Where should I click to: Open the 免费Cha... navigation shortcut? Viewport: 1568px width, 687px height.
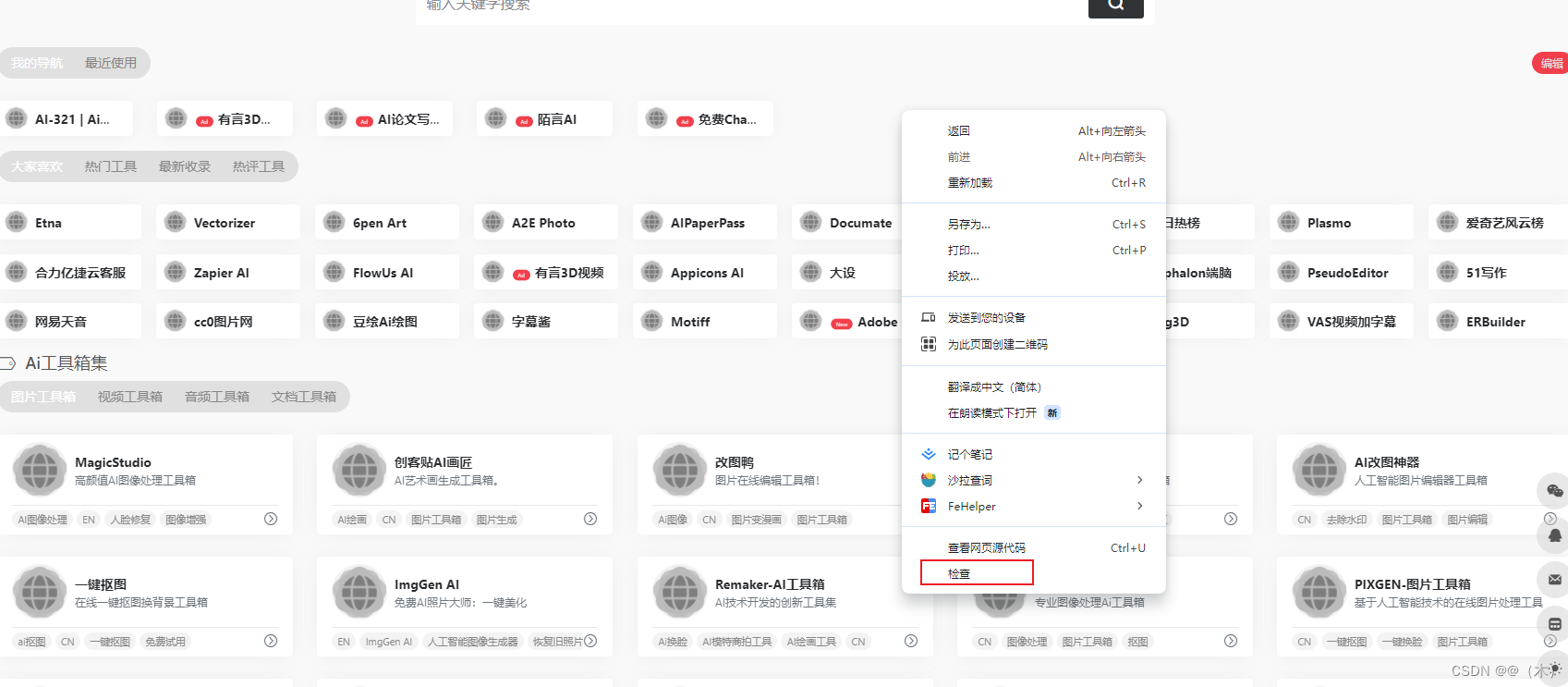click(705, 118)
